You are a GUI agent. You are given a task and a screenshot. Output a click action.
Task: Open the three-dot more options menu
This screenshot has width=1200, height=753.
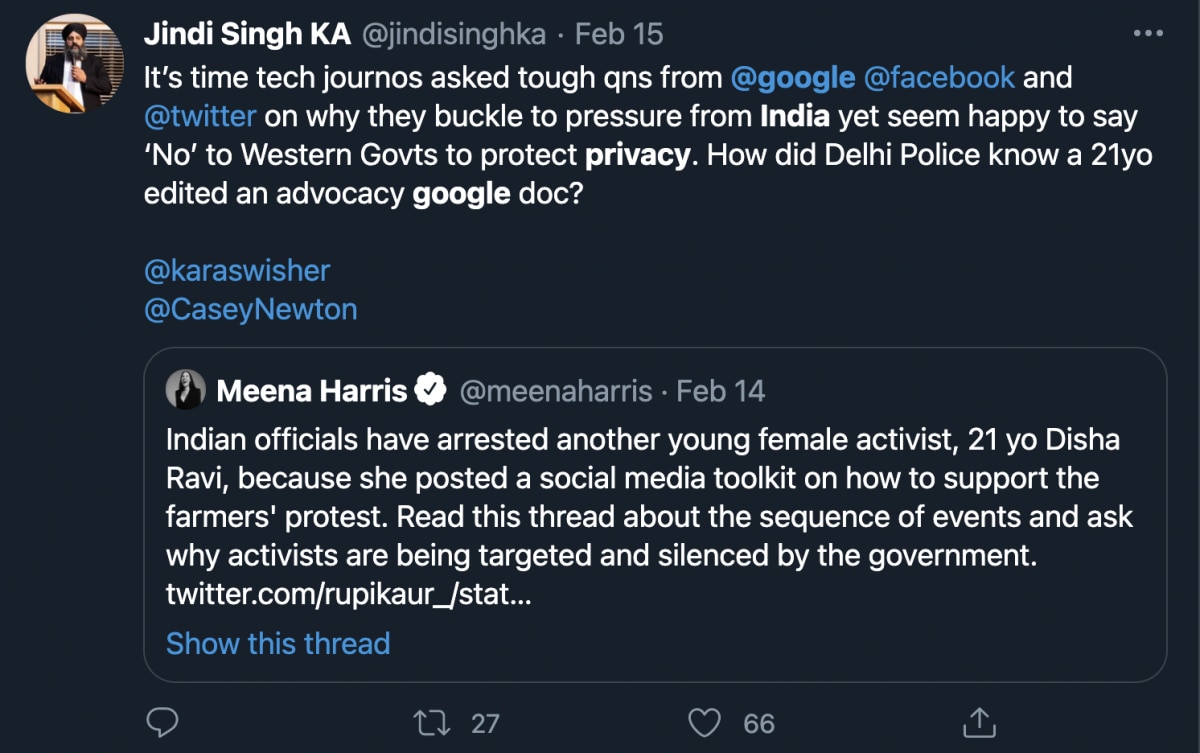pyautogui.click(x=1147, y=33)
